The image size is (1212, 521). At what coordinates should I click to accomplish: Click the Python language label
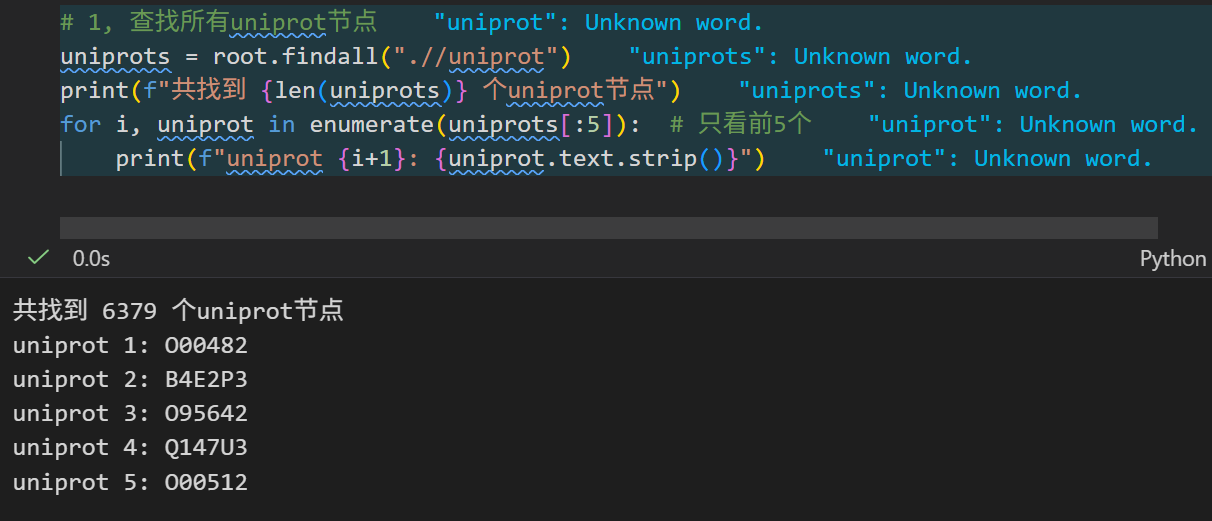click(1173, 258)
